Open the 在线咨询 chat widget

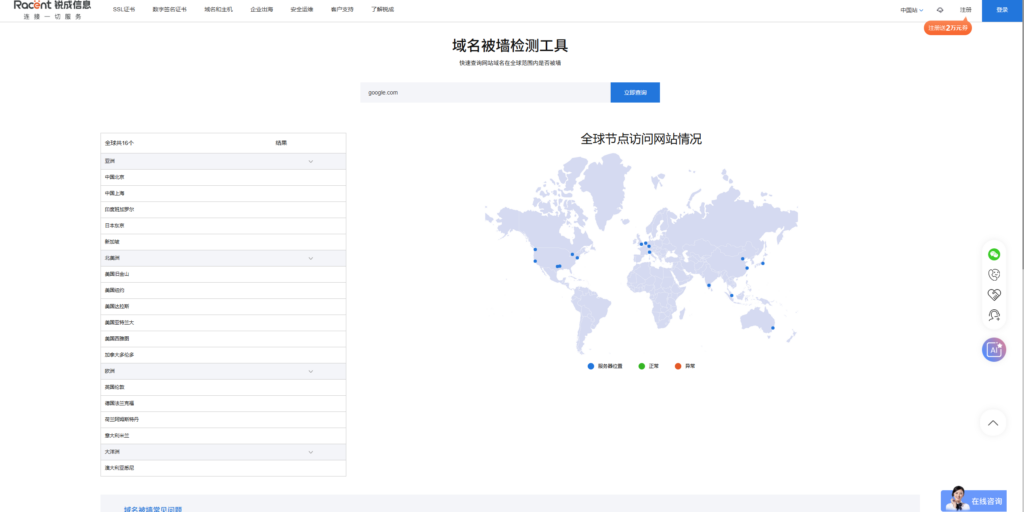click(x=974, y=500)
